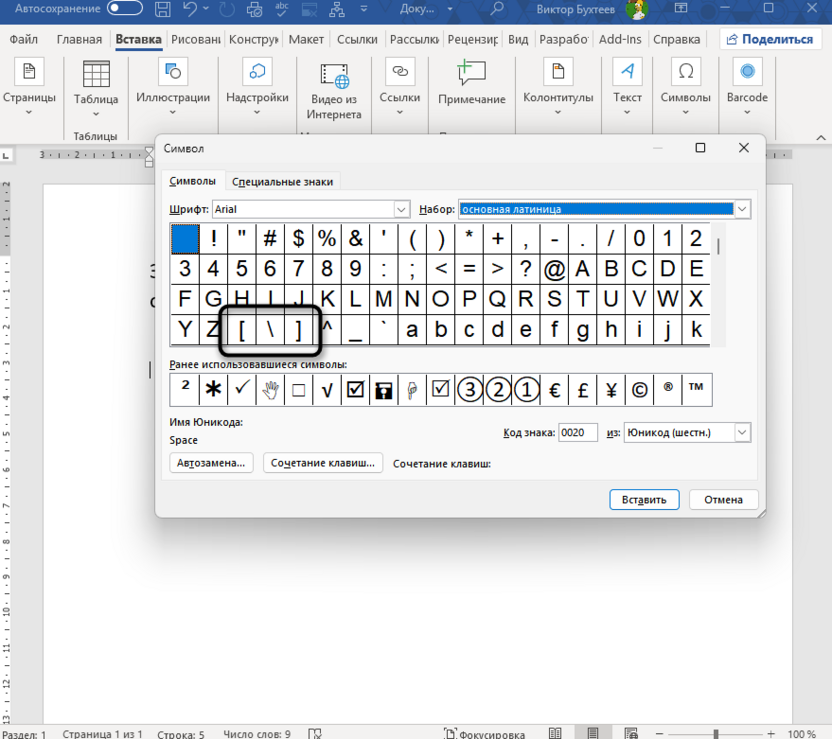832x739 pixels.
Task: Open the Вид ribbon tab
Action: [x=518, y=39]
